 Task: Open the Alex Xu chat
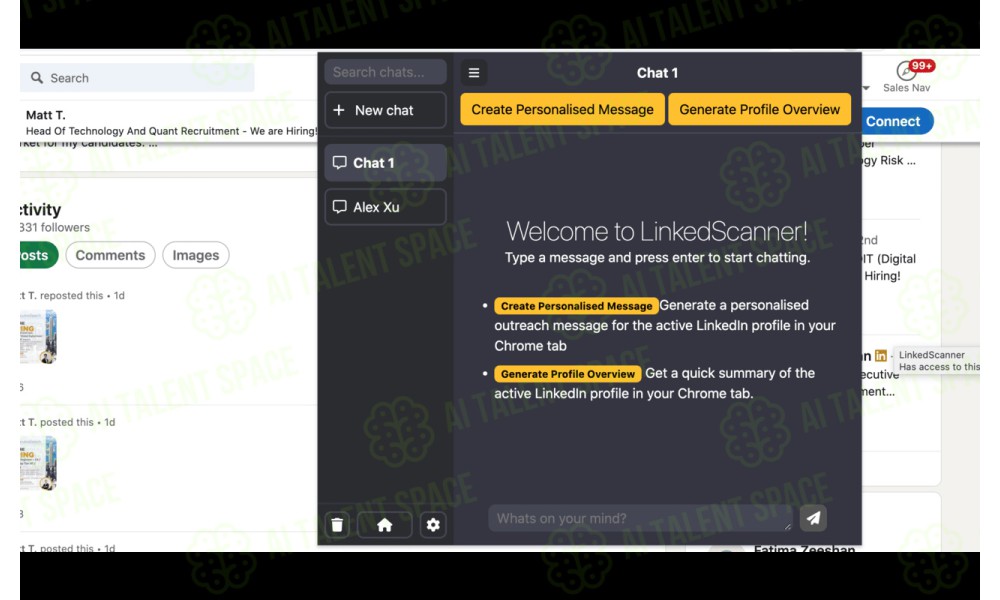click(x=385, y=207)
